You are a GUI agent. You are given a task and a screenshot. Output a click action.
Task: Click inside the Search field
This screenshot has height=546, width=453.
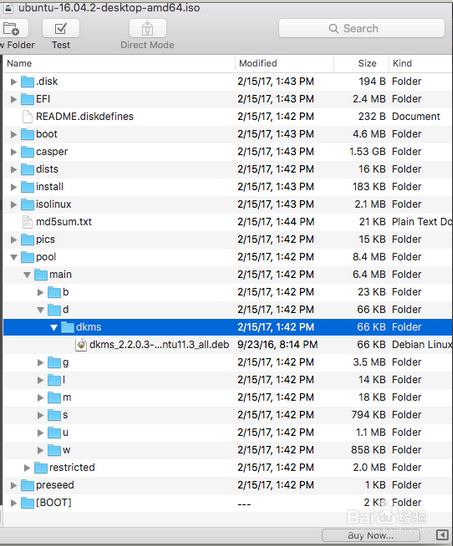click(361, 28)
